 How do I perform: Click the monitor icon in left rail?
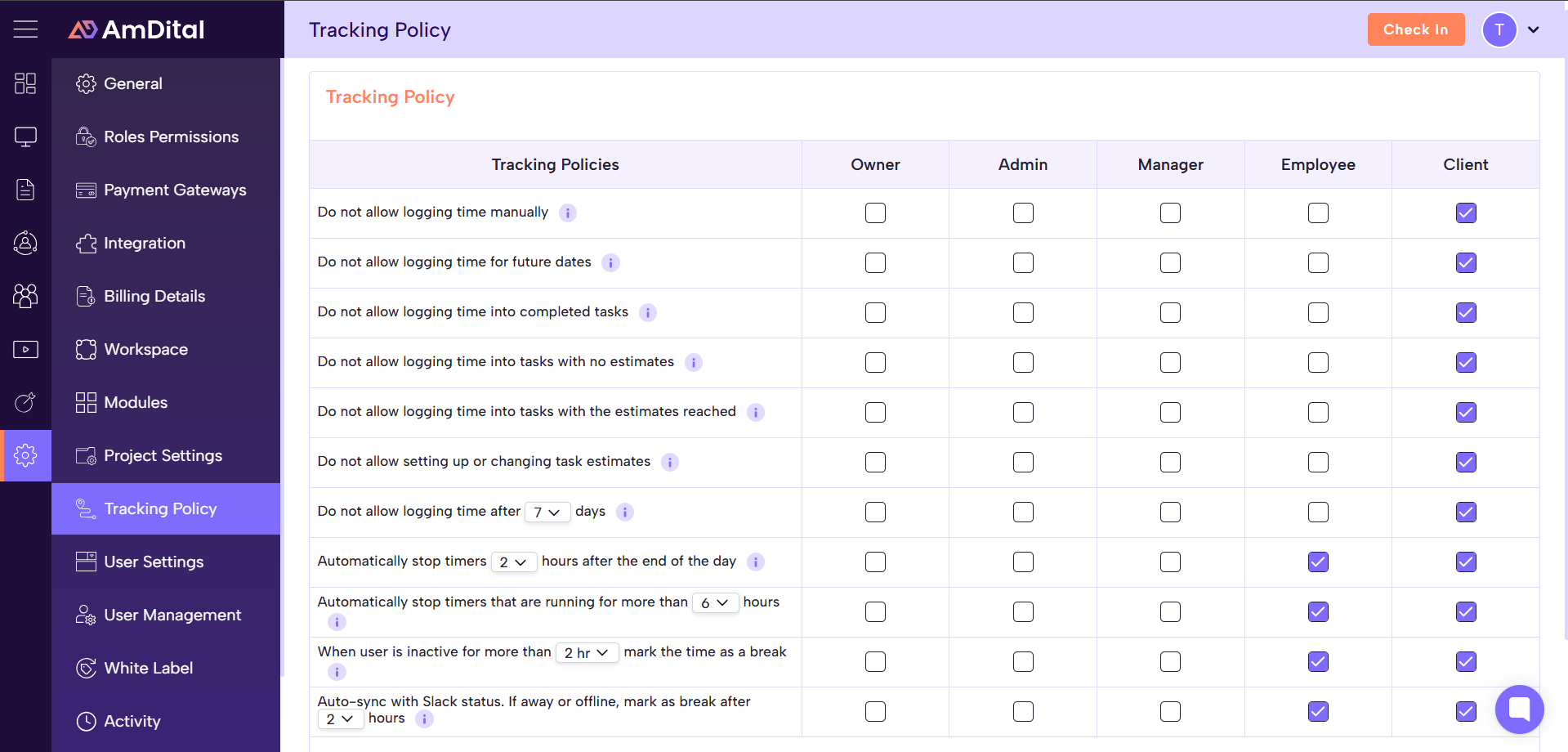25,137
